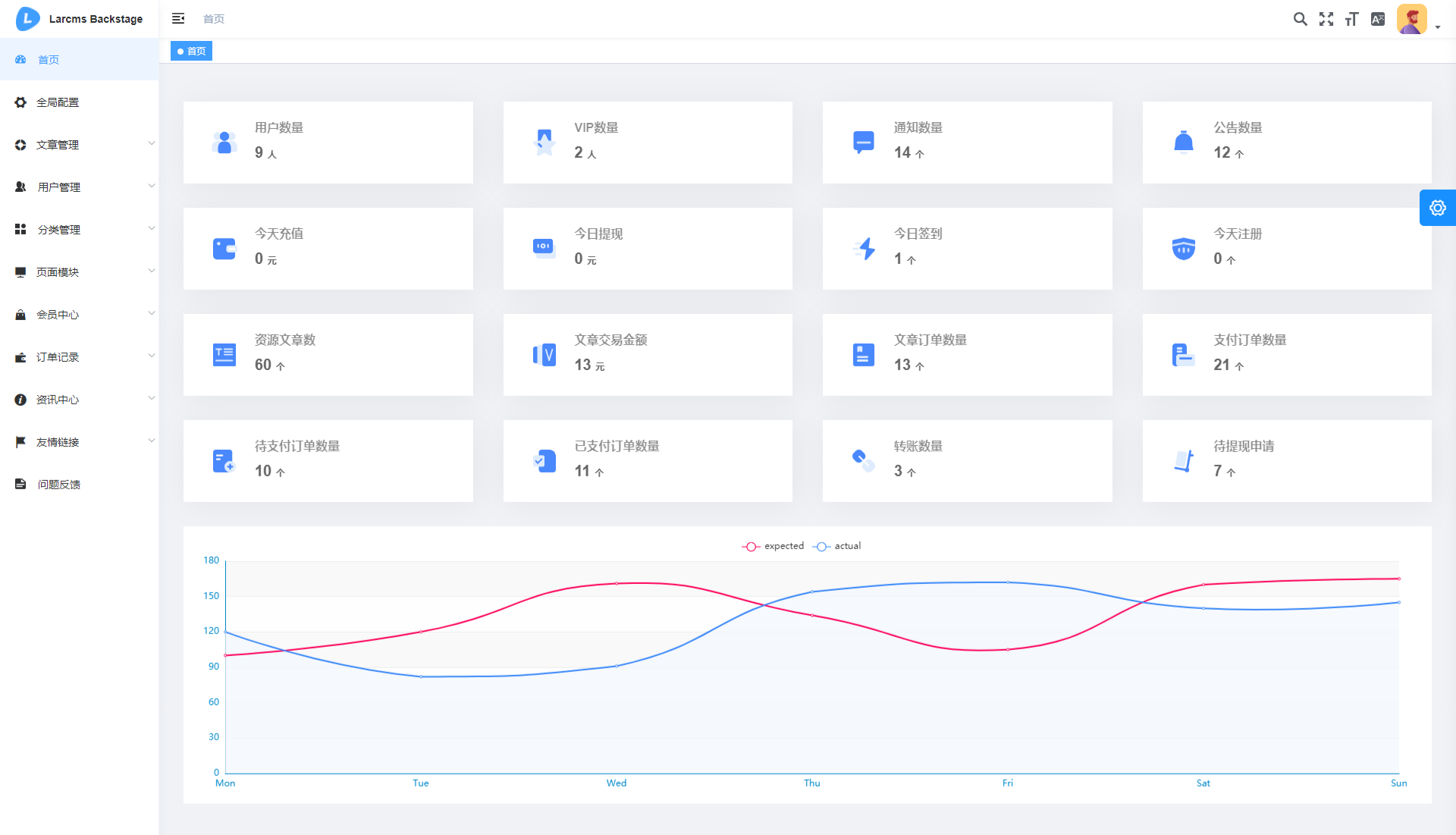
Task: Select the 问题反馈 sidebar icon
Action: click(20, 484)
